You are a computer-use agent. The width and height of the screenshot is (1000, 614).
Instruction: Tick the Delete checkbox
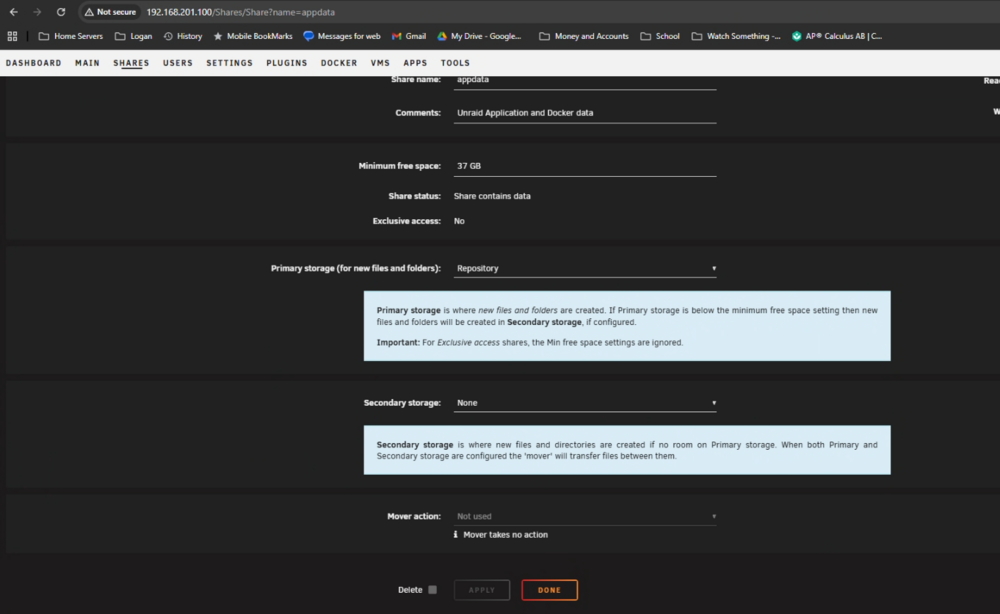click(x=432, y=590)
